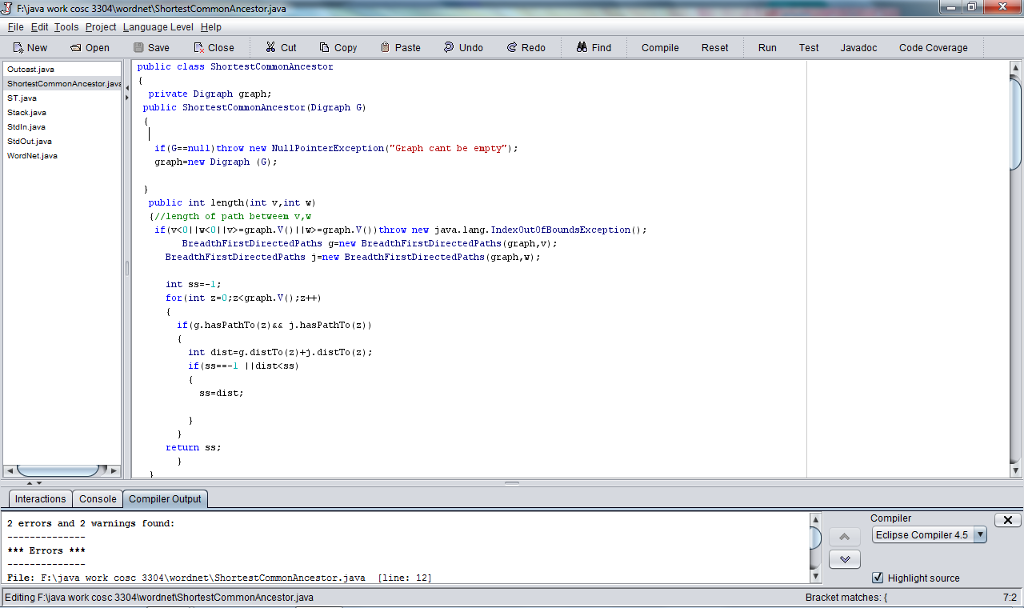
Task: Jump to the next compiler error arrow
Action: pos(845,560)
